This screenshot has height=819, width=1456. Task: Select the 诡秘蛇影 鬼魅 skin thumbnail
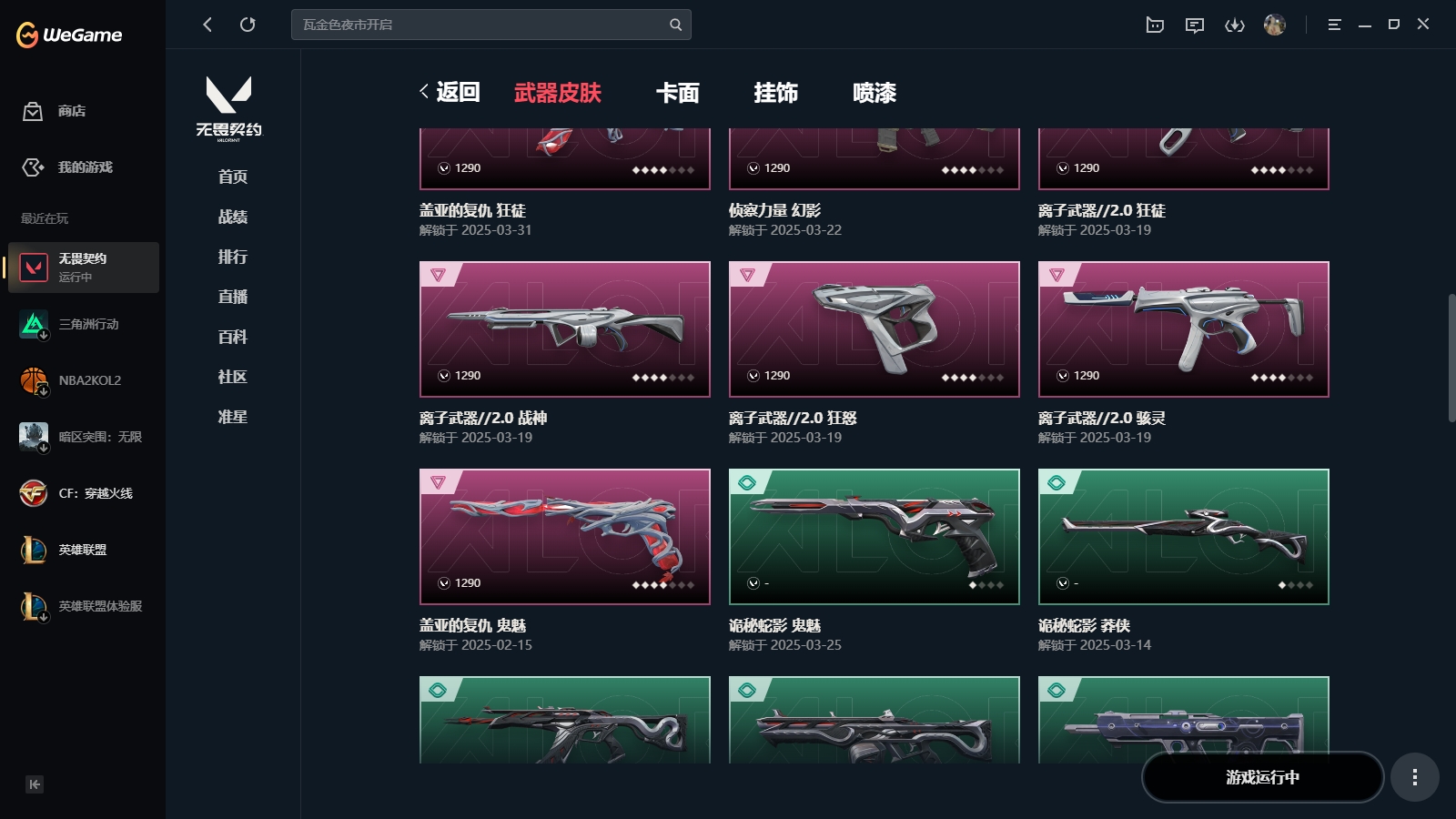coord(875,537)
